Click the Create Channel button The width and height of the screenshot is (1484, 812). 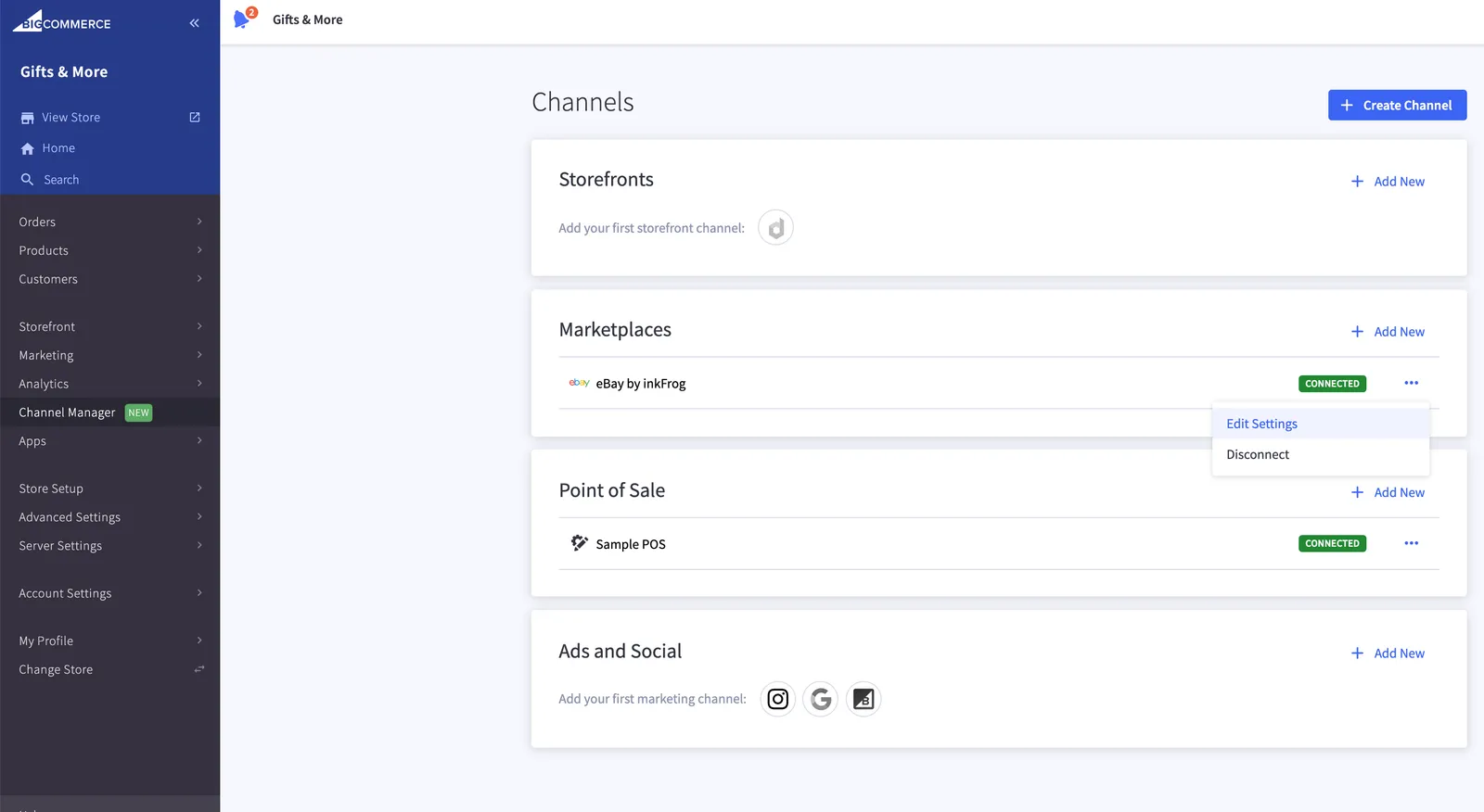1397,105
